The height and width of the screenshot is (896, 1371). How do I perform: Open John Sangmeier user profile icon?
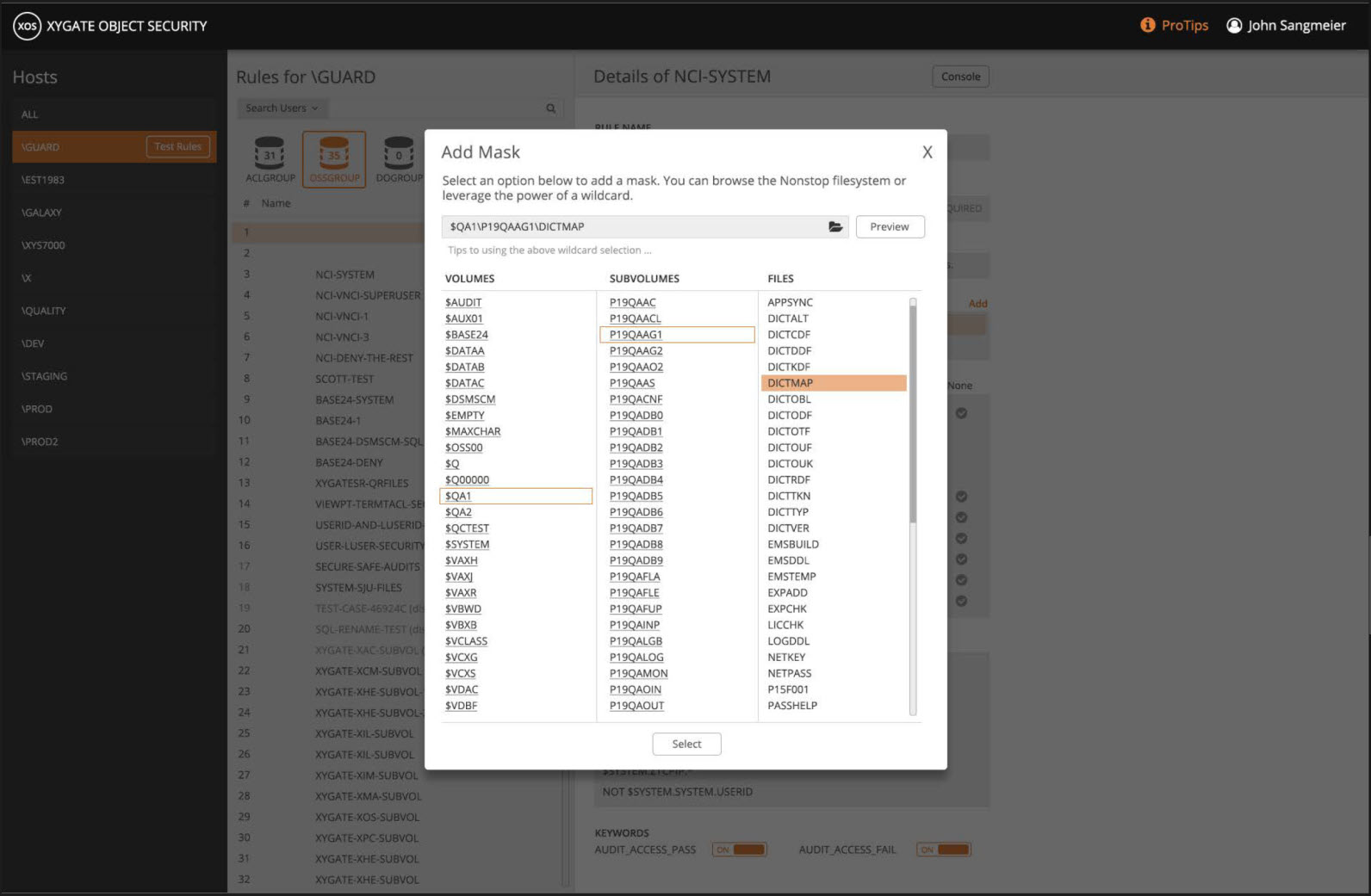(1234, 25)
